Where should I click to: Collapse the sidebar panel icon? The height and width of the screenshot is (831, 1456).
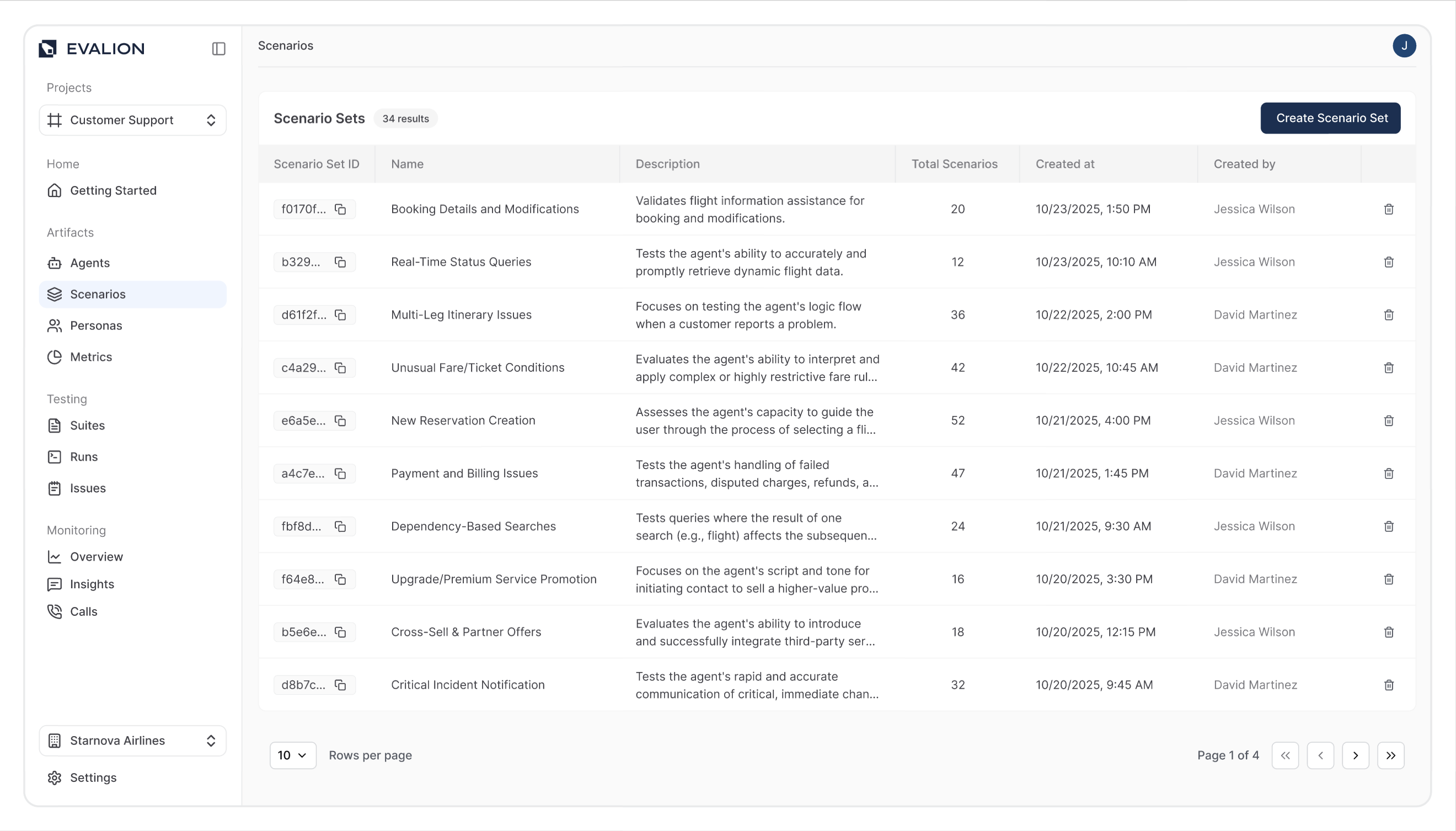tap(218, 49)
